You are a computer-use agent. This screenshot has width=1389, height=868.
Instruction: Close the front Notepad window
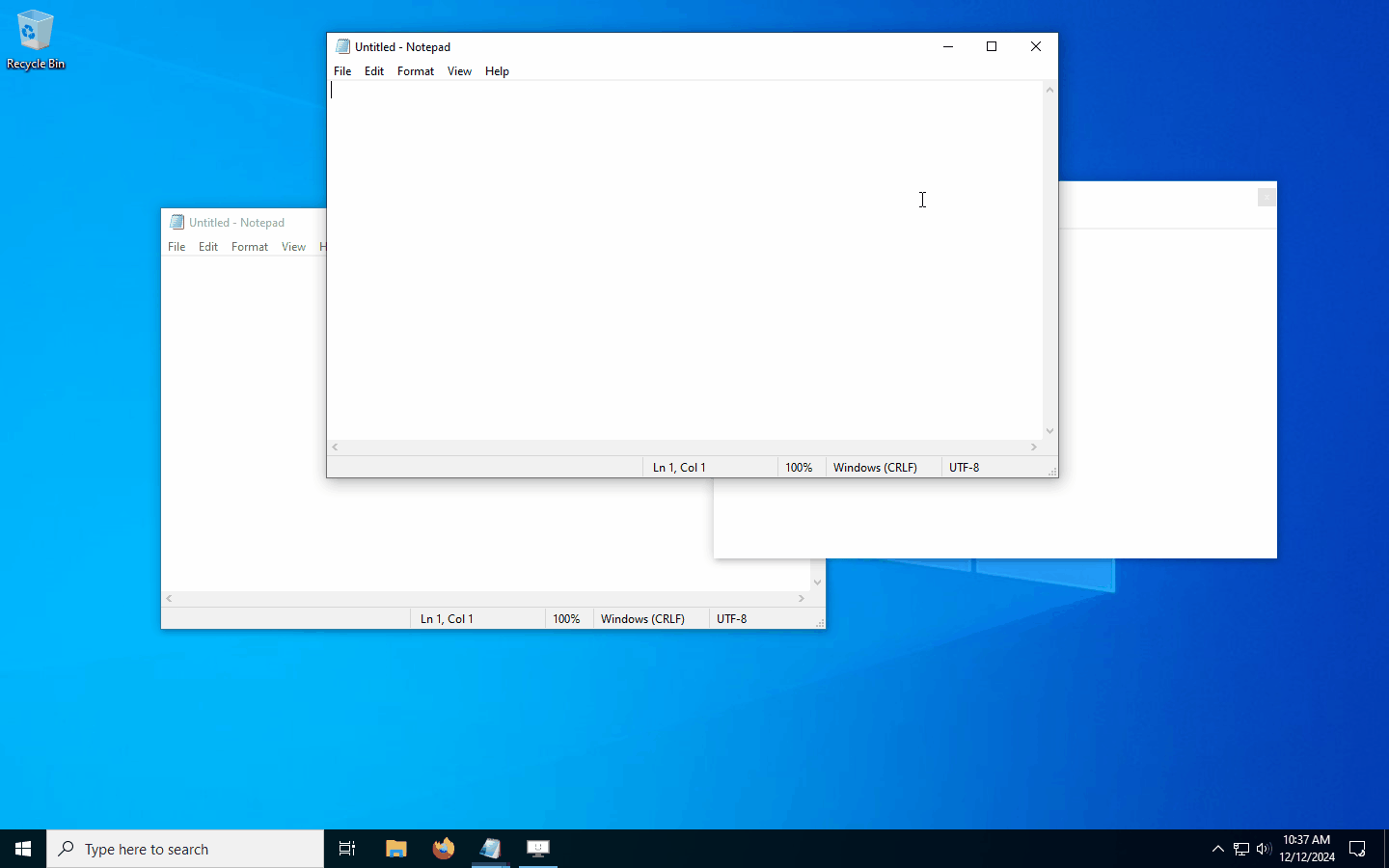1036,46
